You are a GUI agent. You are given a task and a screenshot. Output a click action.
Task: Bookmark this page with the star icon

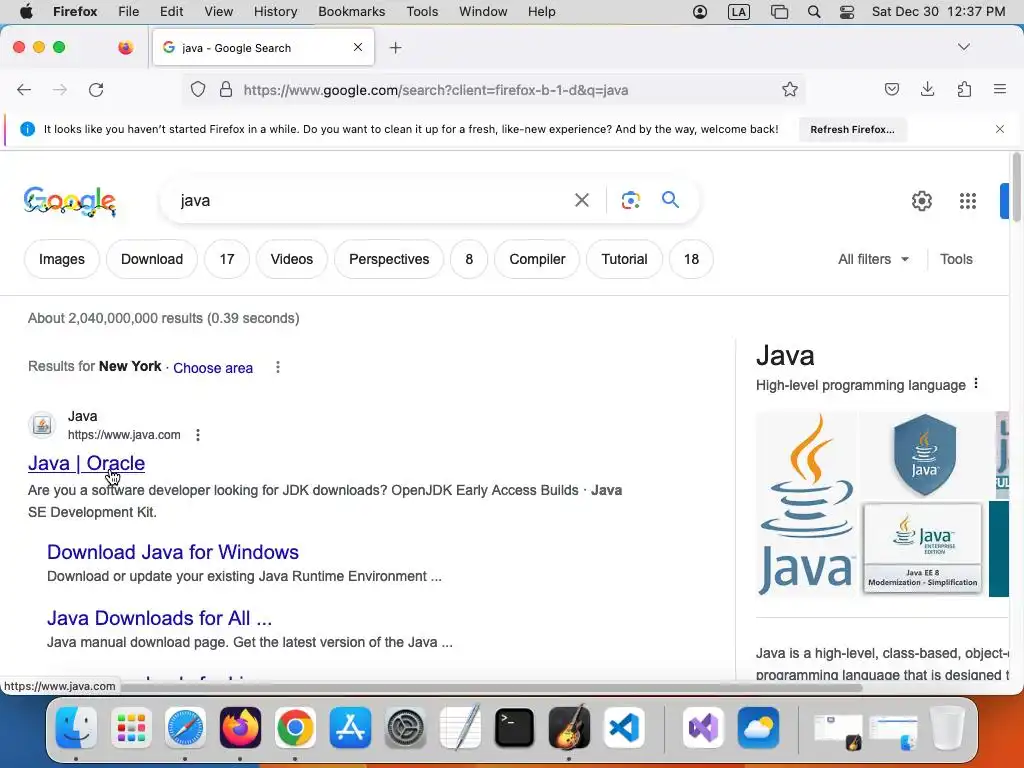[790, 89]
